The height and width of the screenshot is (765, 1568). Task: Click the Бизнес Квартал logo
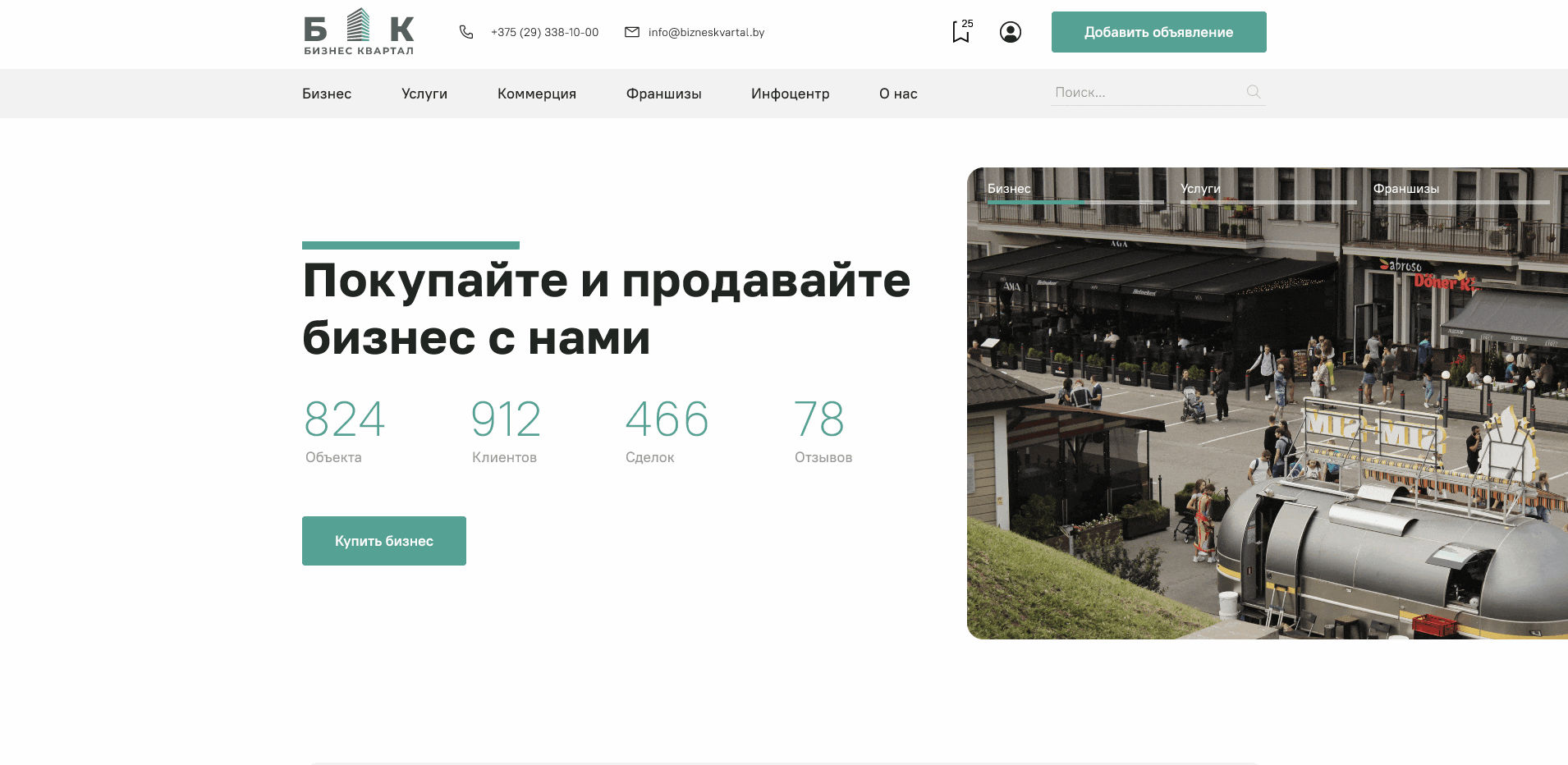tap(359, 32)
